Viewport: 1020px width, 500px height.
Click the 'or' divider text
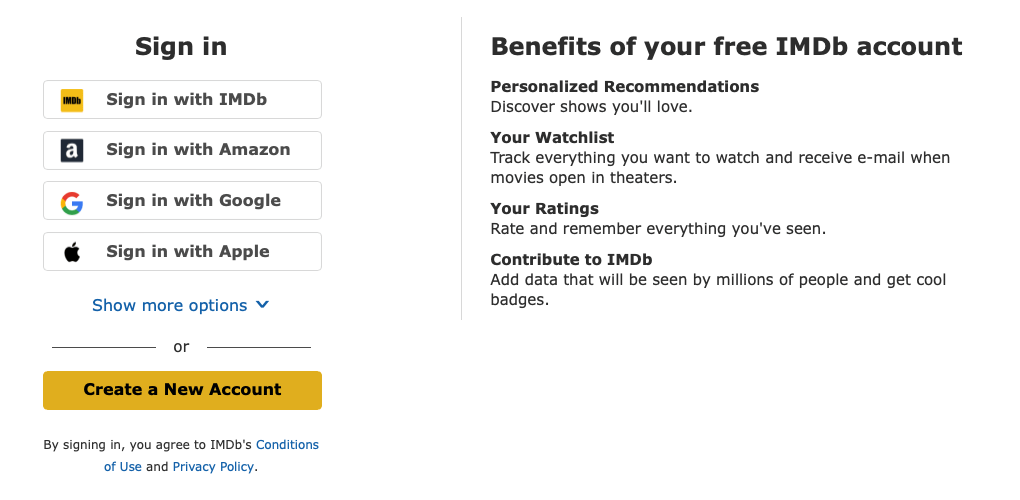pos(181,347)
